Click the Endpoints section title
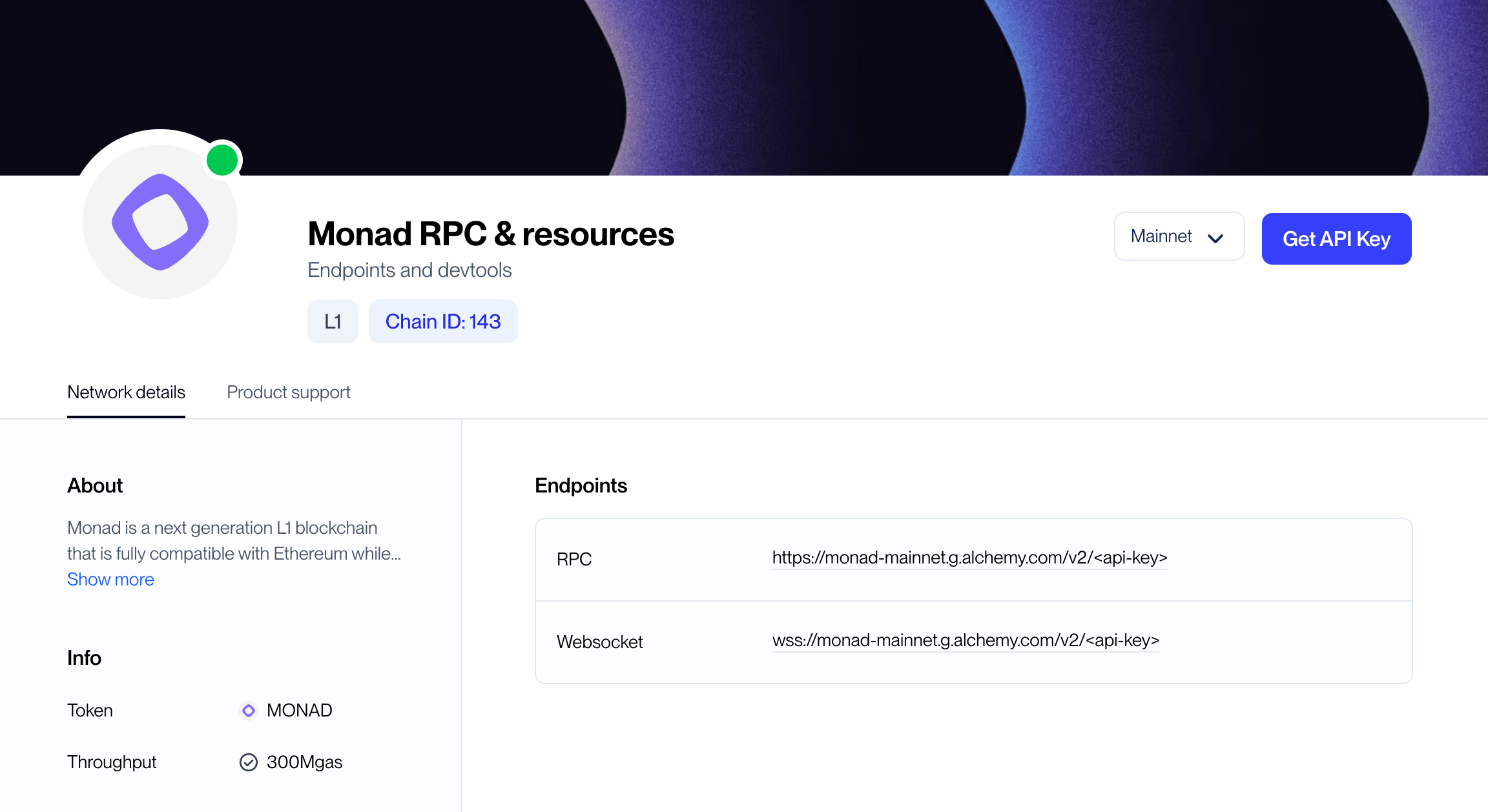Image resolution: width=1488 pixels, height=812 pixels. pos(581,485)
